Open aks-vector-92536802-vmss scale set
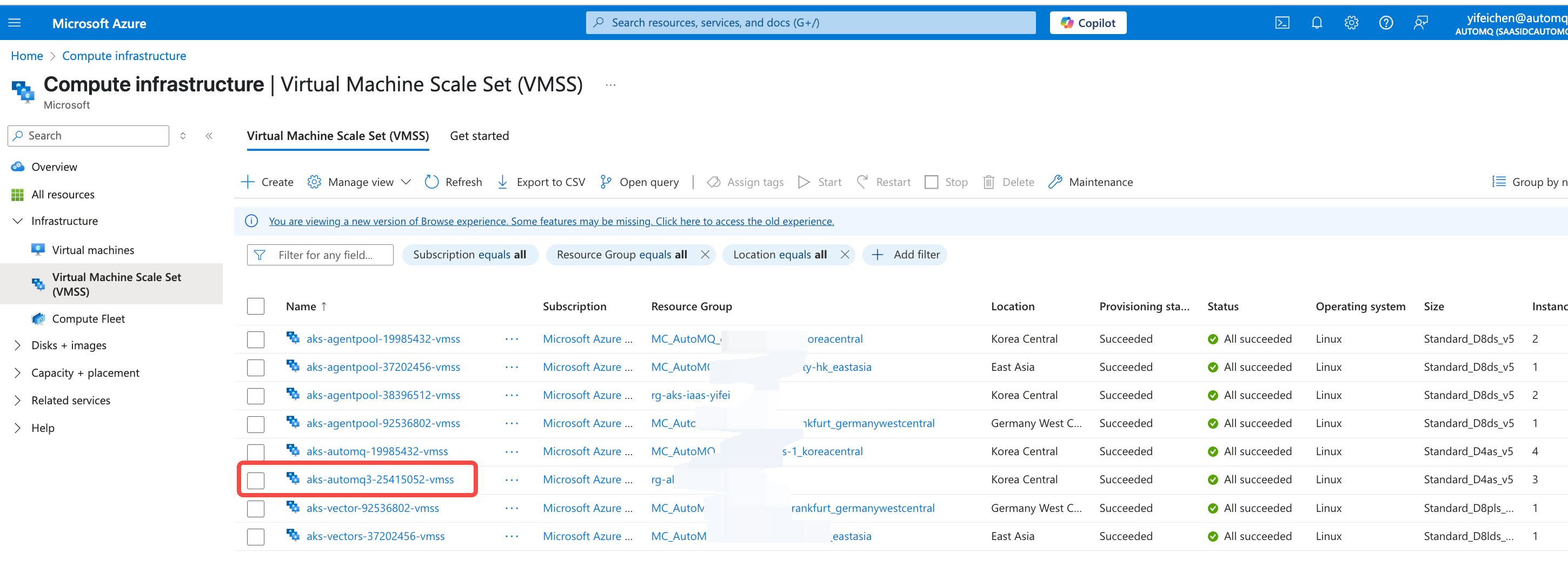The image size is (1568, 573). [373, 509]
